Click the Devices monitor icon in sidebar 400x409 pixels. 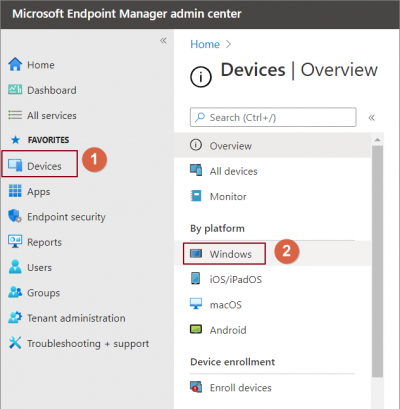point(15,165)
